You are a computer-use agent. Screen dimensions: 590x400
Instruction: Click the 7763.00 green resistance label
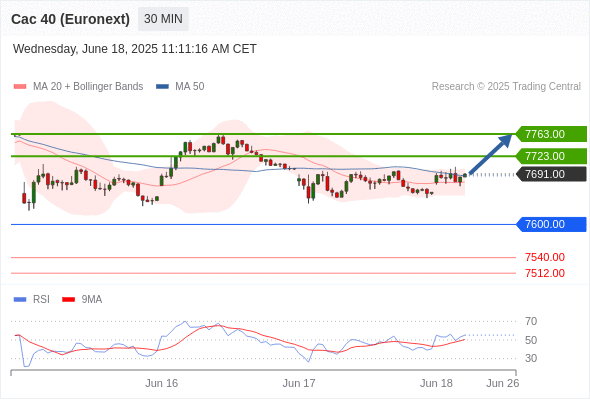coord(551,134)
